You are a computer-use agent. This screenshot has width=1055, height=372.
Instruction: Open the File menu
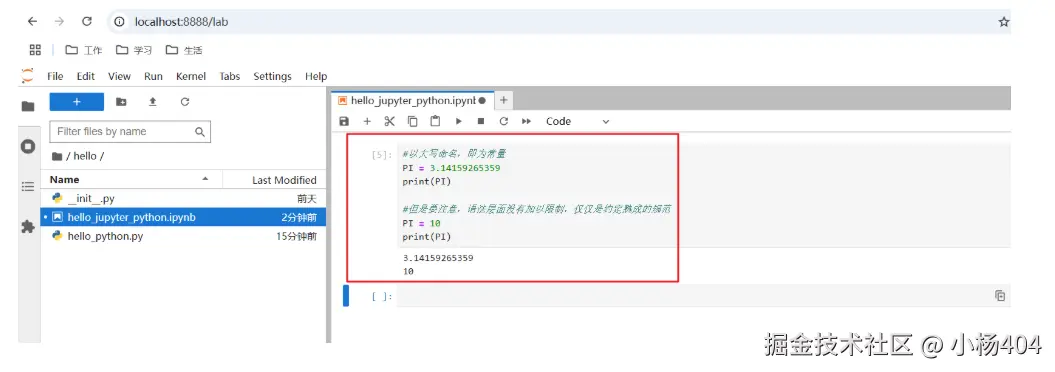55,76
